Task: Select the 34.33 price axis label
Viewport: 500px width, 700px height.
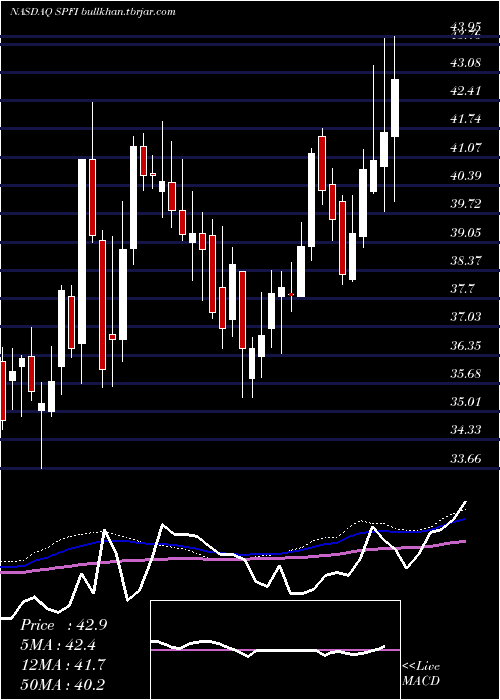Action: 466,430
